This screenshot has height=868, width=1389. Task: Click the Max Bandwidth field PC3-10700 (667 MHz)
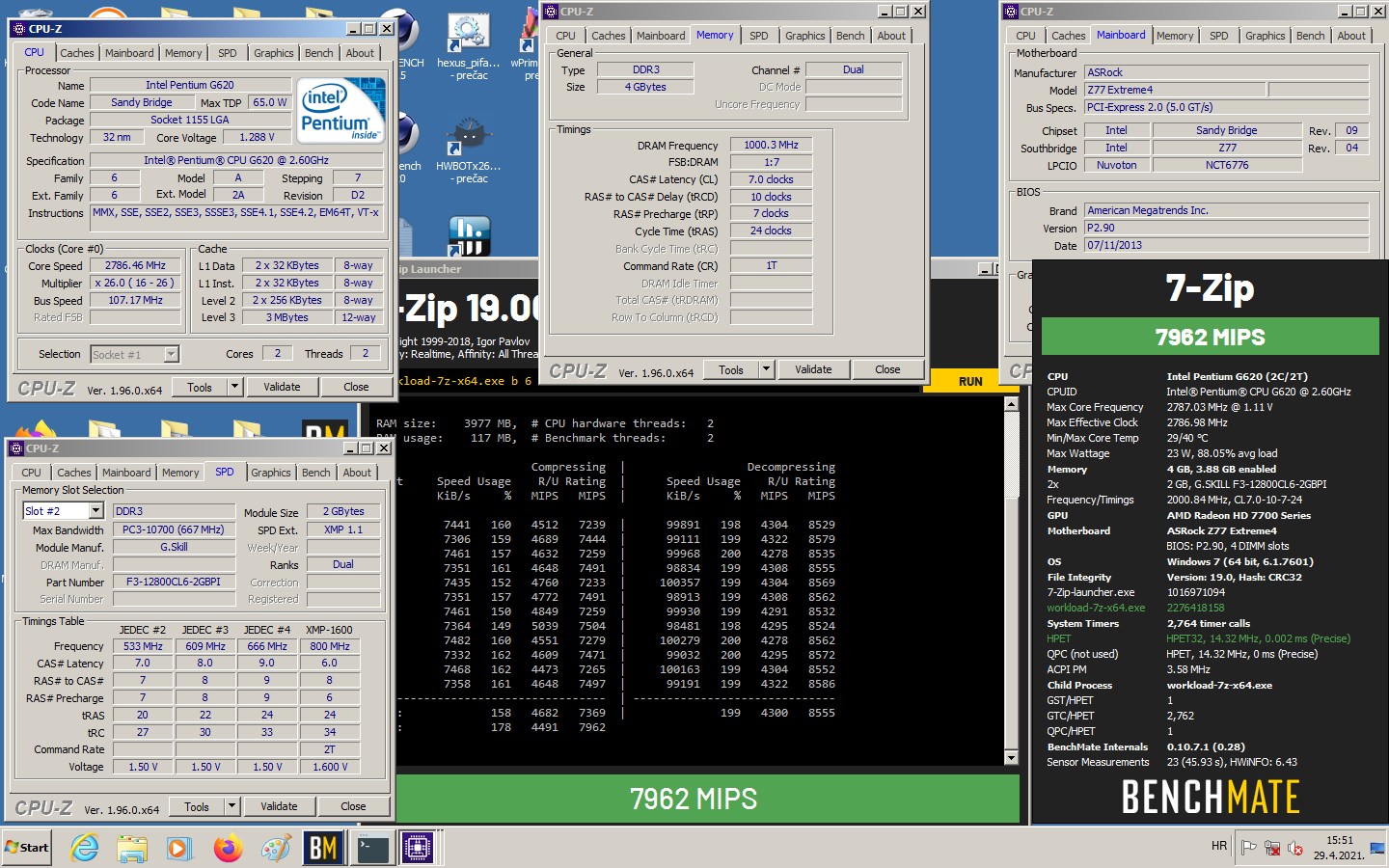tap(174, 529)
